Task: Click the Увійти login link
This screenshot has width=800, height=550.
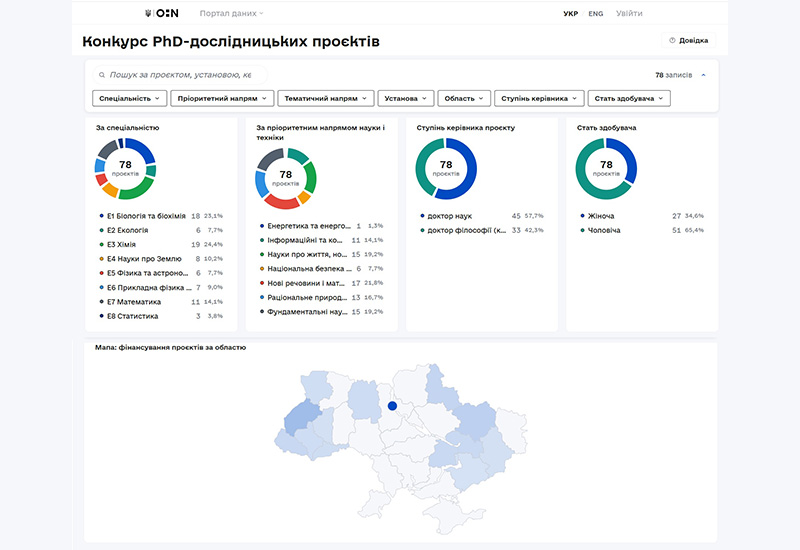Action: [629, 13]
